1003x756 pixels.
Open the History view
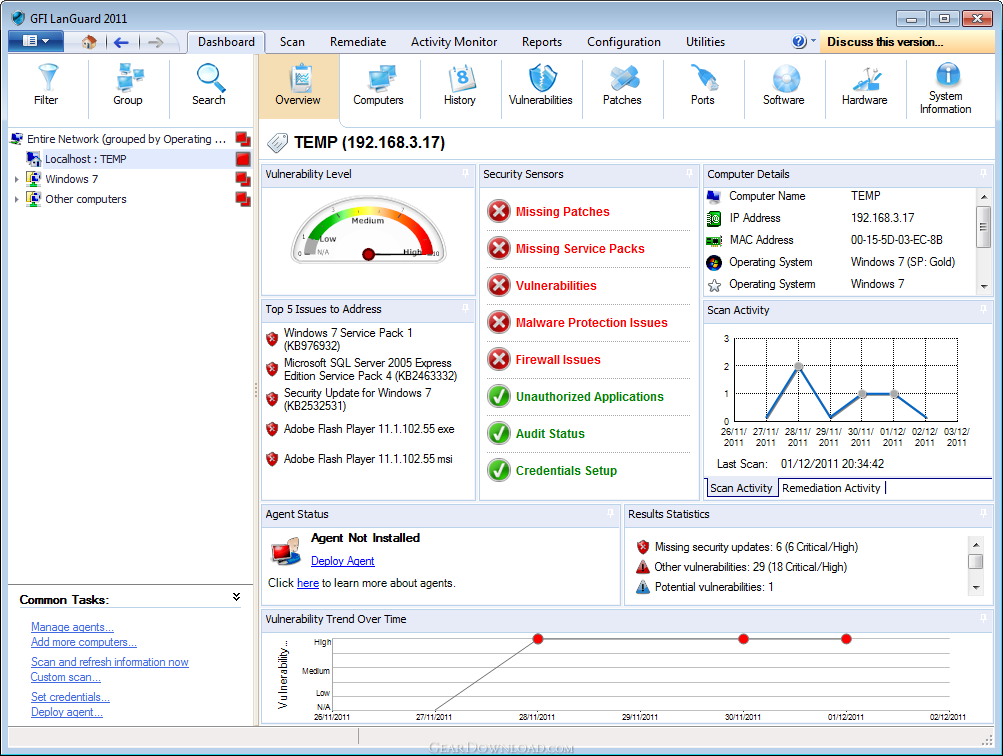[460, 85]
